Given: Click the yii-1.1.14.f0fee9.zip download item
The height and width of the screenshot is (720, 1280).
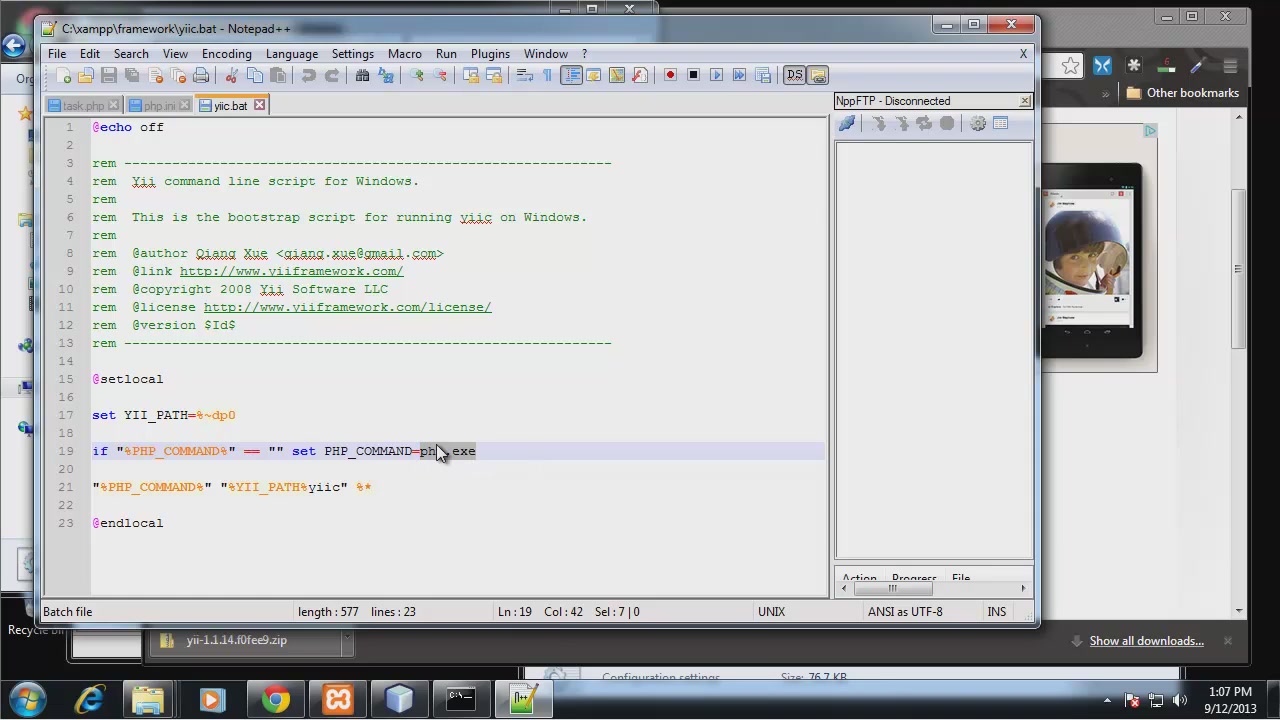Looking at the screenshot, I should [245, 641].
